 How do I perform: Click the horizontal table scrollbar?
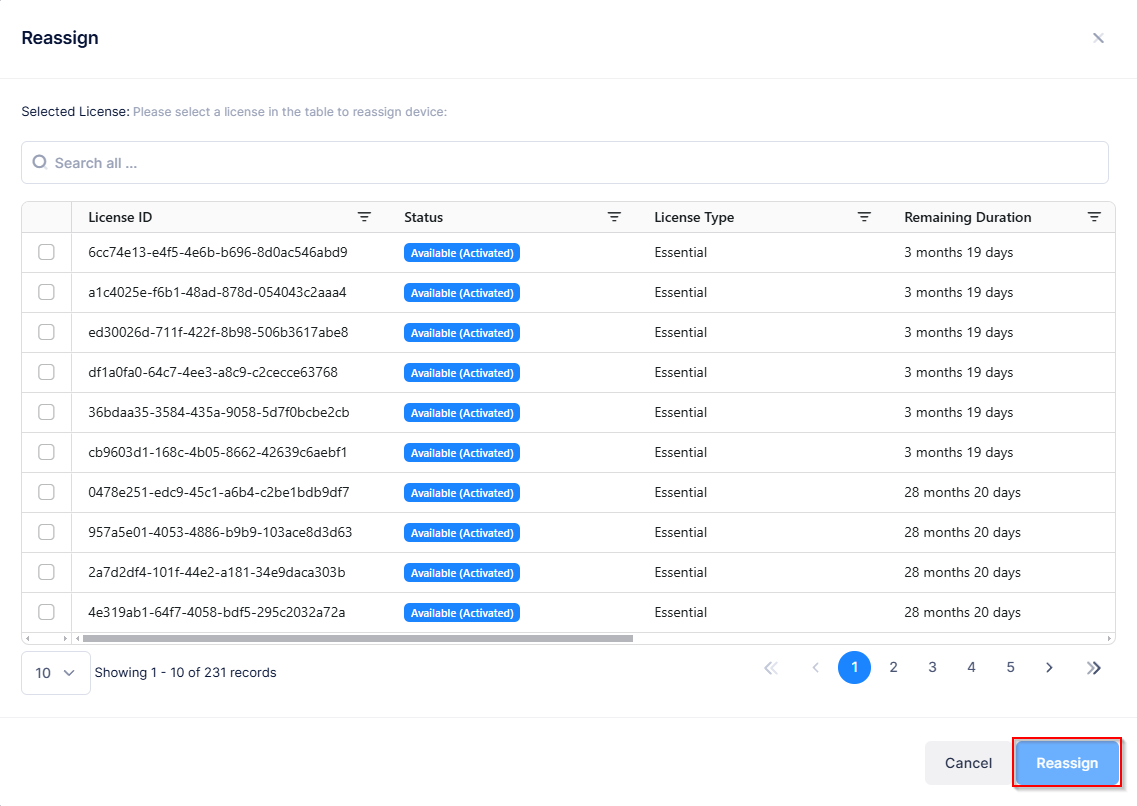tap(358, 638)
